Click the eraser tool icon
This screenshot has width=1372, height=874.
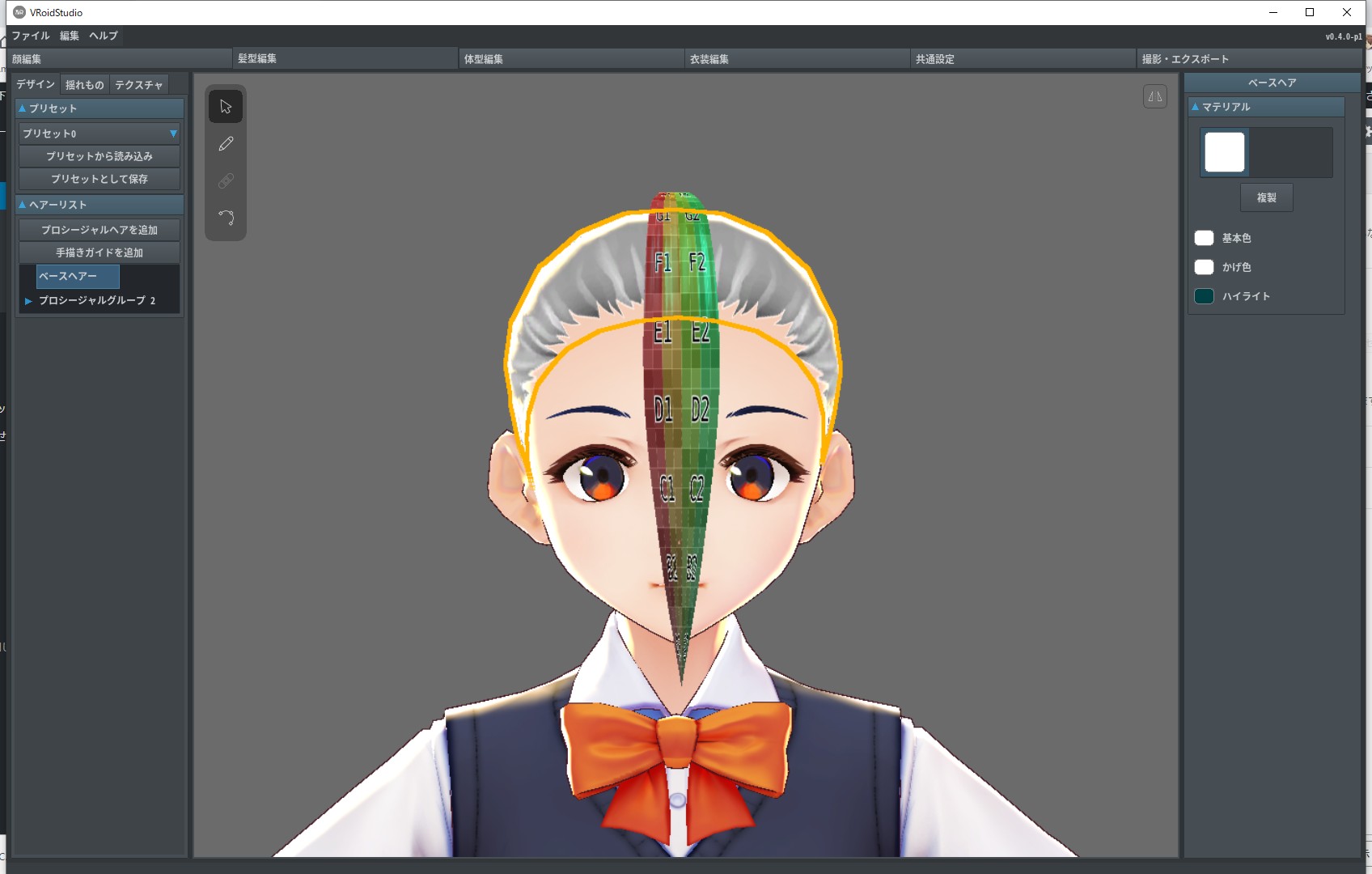226,181
